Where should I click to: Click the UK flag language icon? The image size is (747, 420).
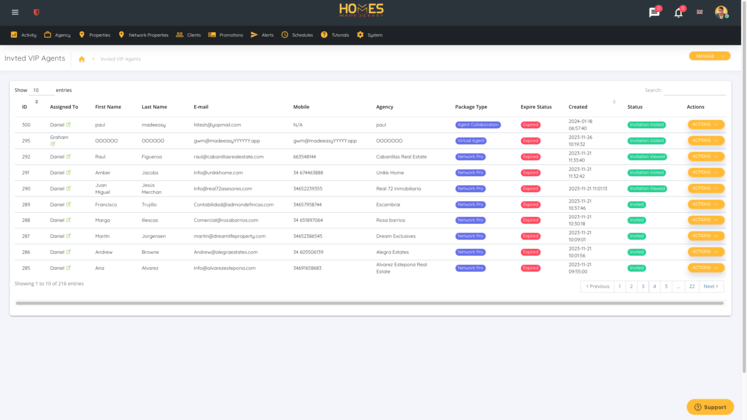coord(700,12)
